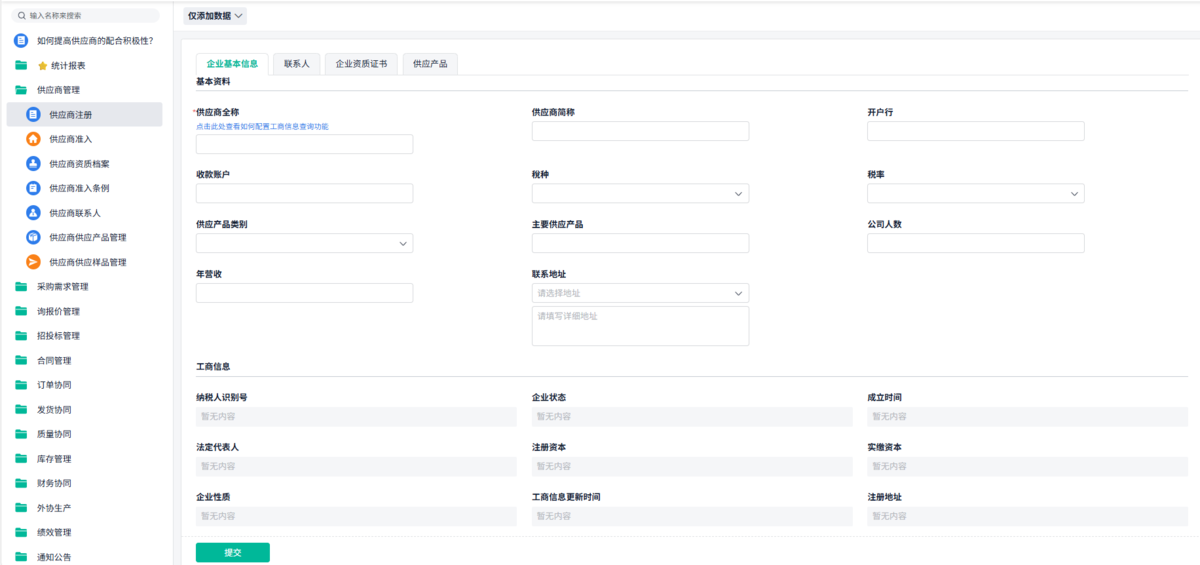Click the 实缴资本 disabled field
Image resolution: width=1200 pixels, height=565 pixels.
click(x=1028, y=466)
